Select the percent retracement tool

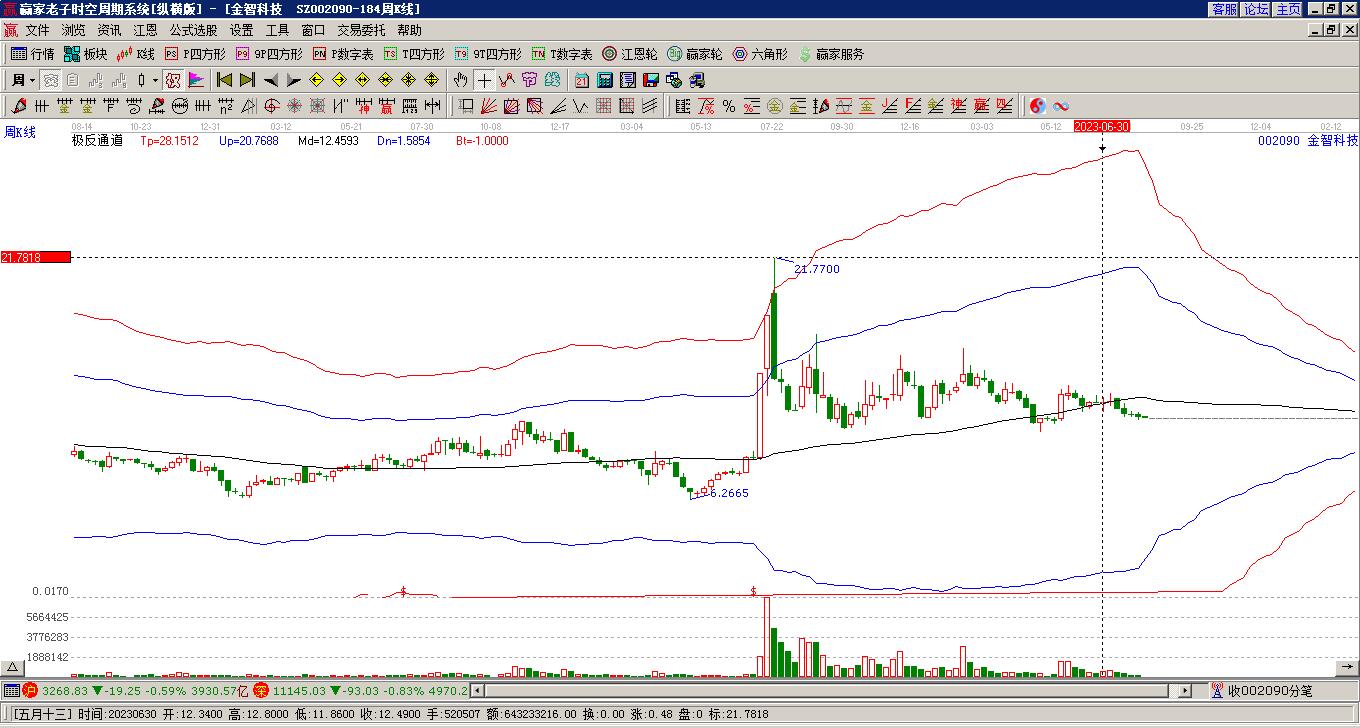click(729, 106)
